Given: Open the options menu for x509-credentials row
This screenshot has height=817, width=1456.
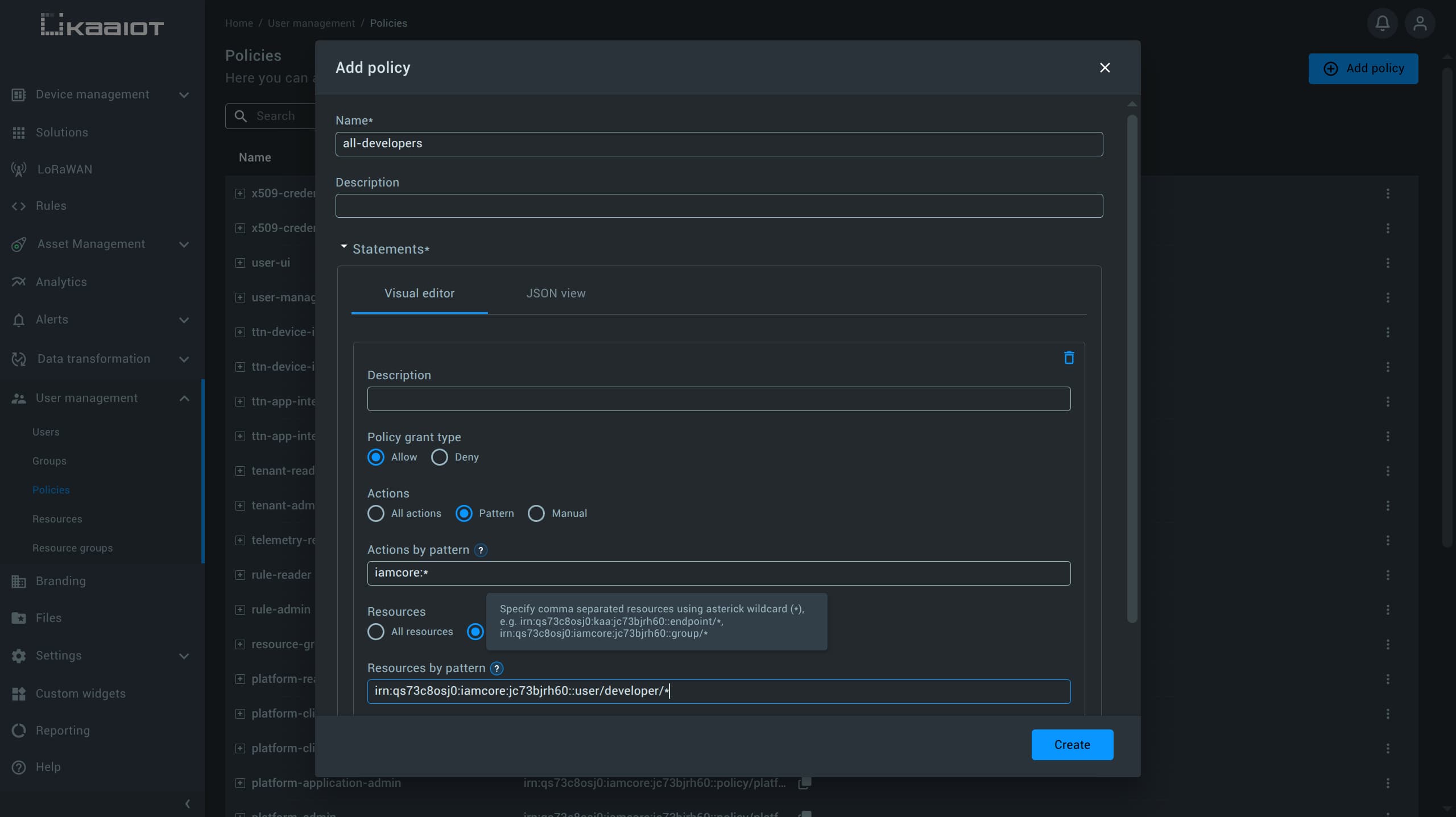Looking at the screenshot, I should point(1388,193).
